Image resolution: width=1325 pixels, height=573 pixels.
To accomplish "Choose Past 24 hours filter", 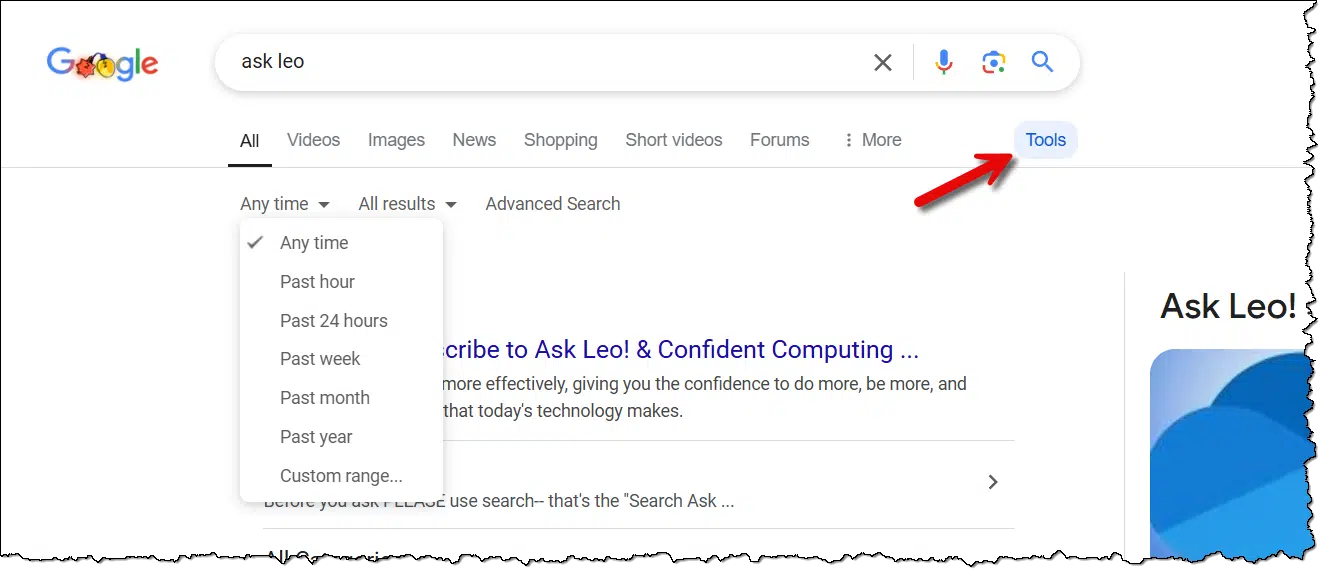I will tap(334, 321).
